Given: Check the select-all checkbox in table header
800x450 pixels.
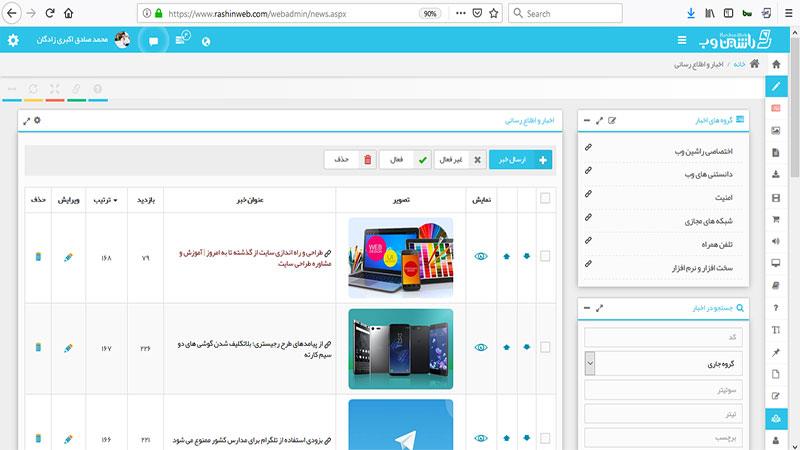Looking at the screenshot, I should click(x=545, y=199).
